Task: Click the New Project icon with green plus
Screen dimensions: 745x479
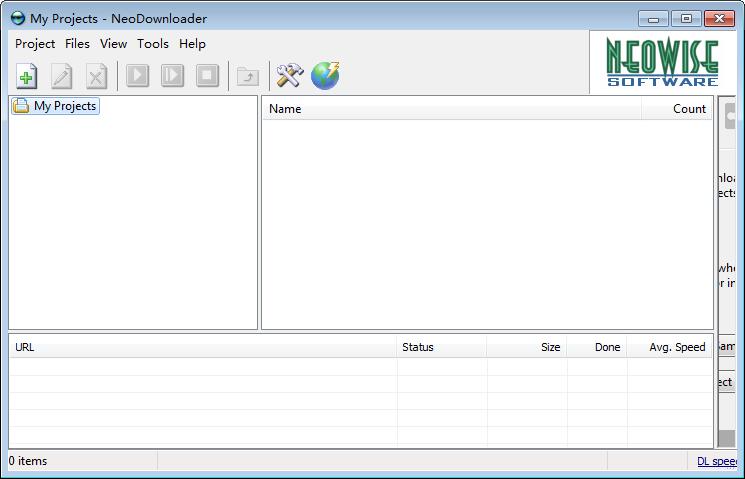Action: 27,76
